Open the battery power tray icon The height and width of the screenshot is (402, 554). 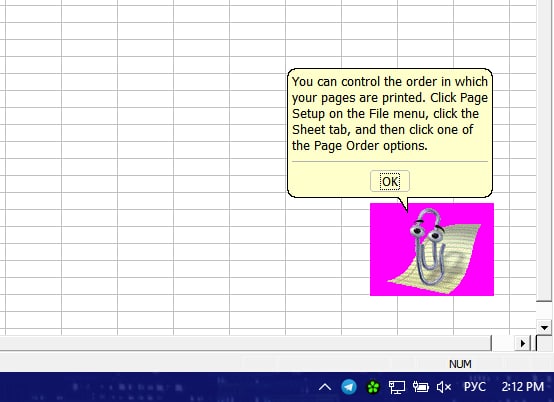point(420,387)
